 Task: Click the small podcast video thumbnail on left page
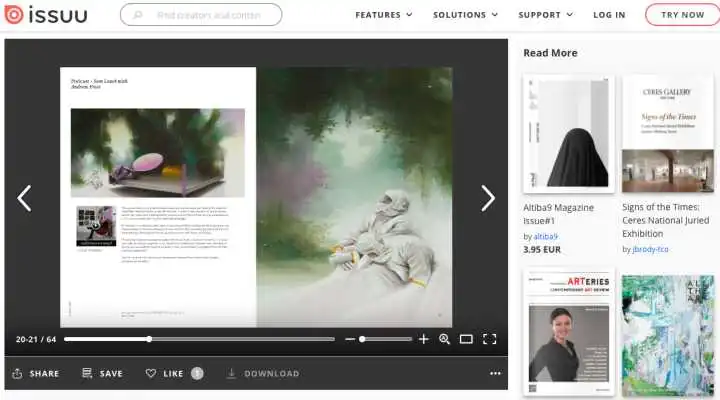96,226
